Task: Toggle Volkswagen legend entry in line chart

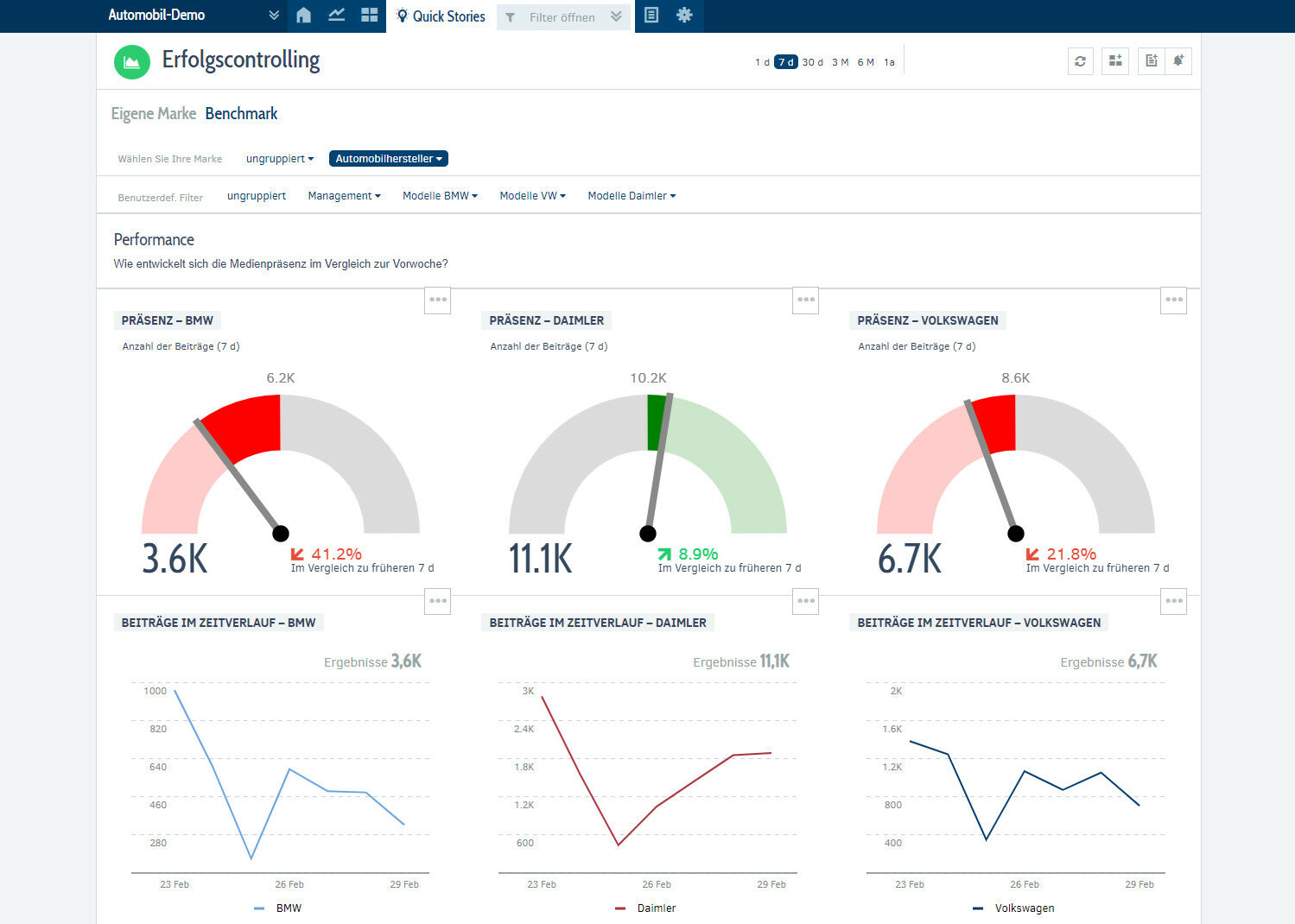Action: click(1013, 908)
